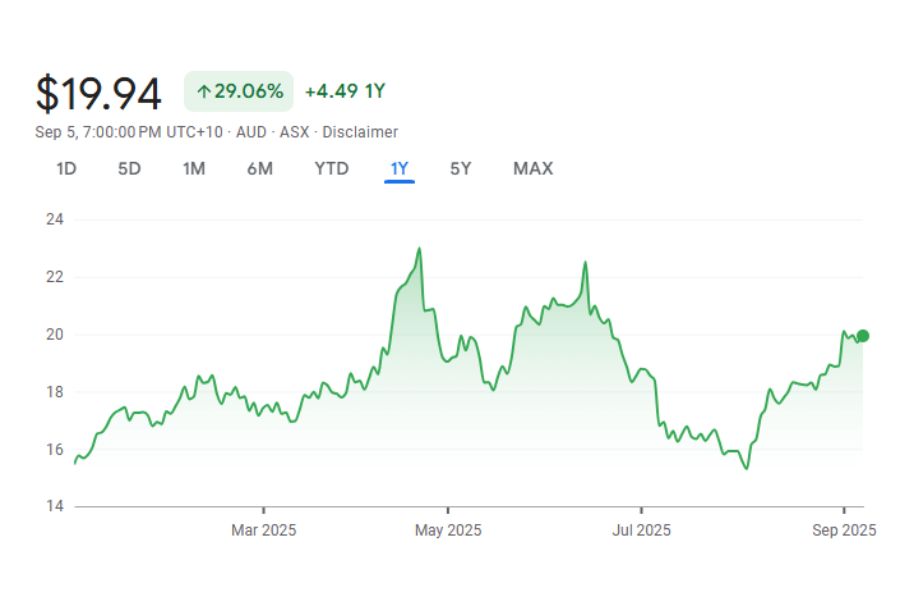Switch to the 5D range tab
This screenshot has height=600, width=900.
click(x=129, y=168)
